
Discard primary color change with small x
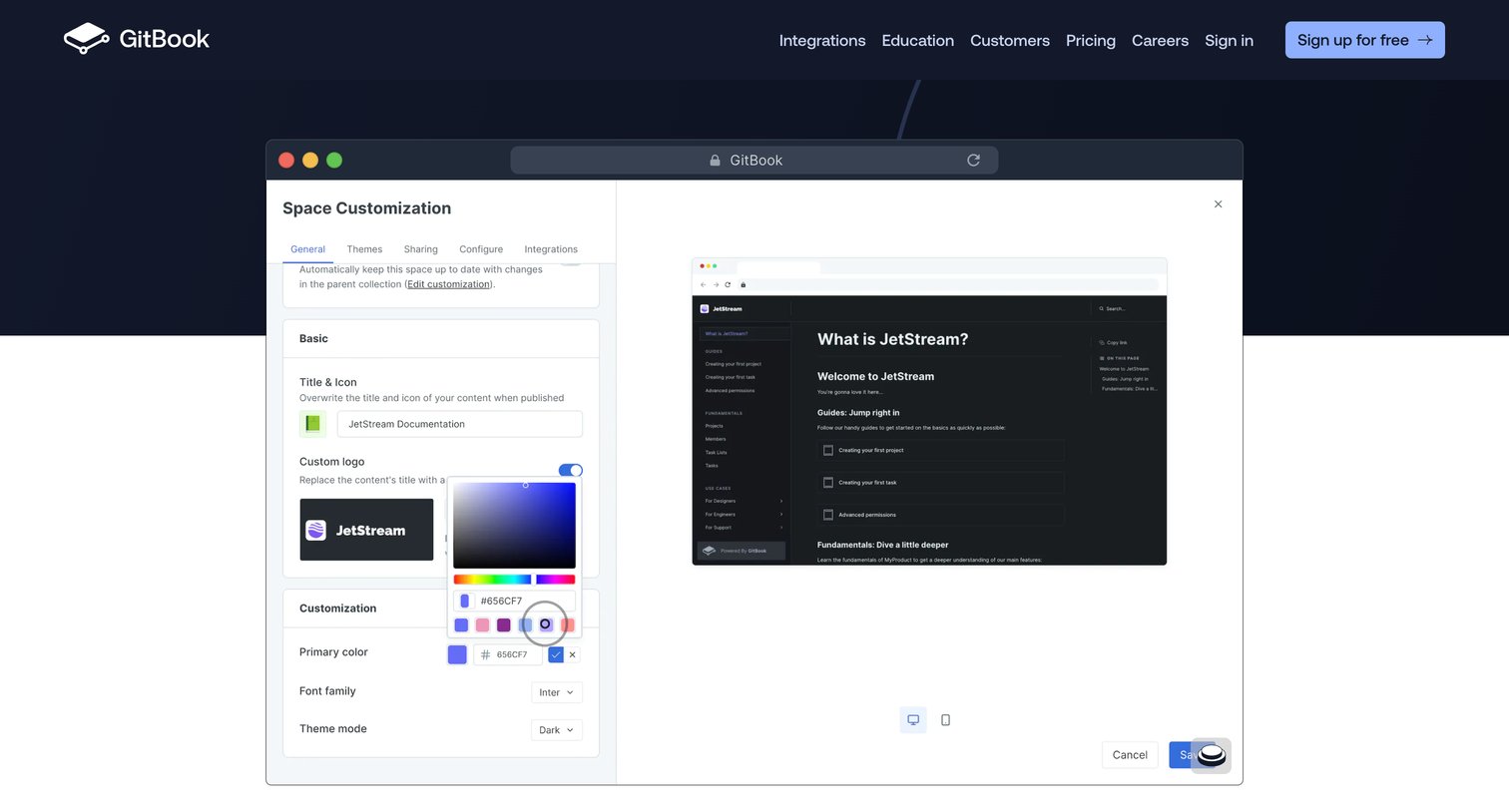tap(572, 654)
